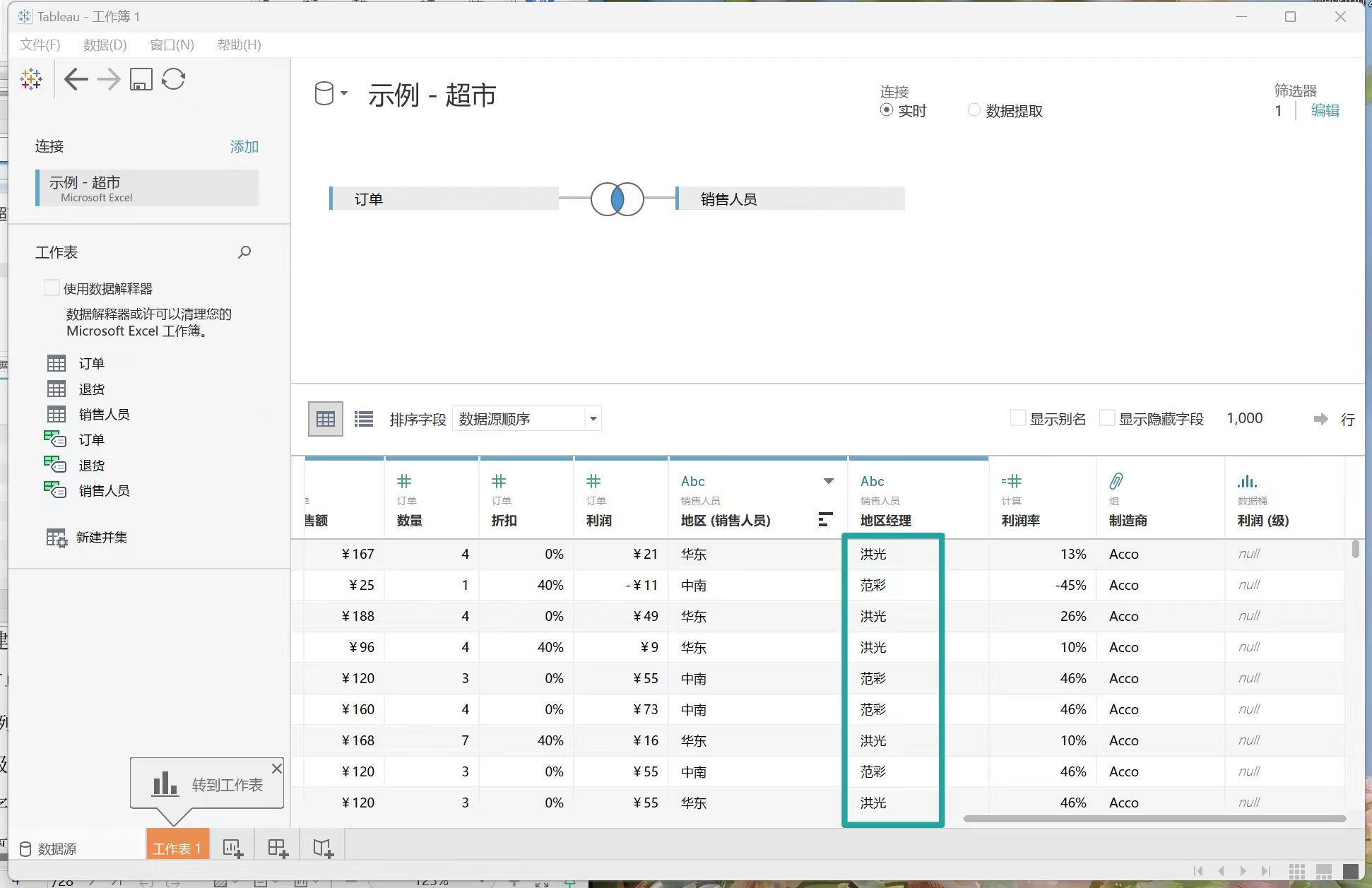The image size is (1372, 888).
Task: Check the 显示别名 checkbox
Action: click(1018, 418)
